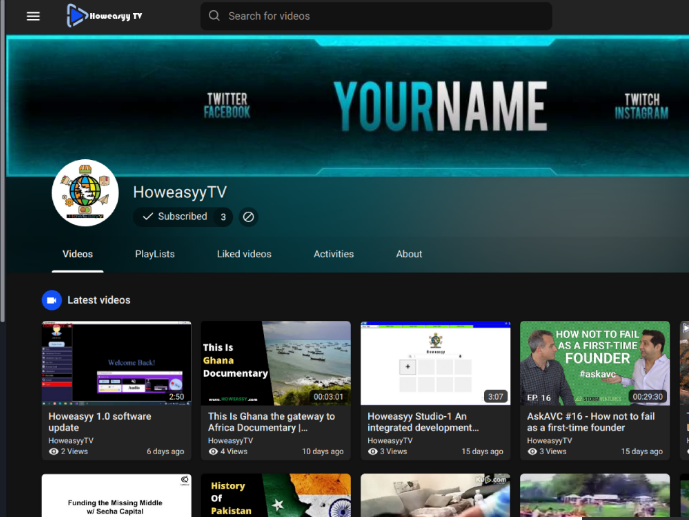Click the YOURNAME channel banner
Screen dimensions: 690x520
(348, 106)
